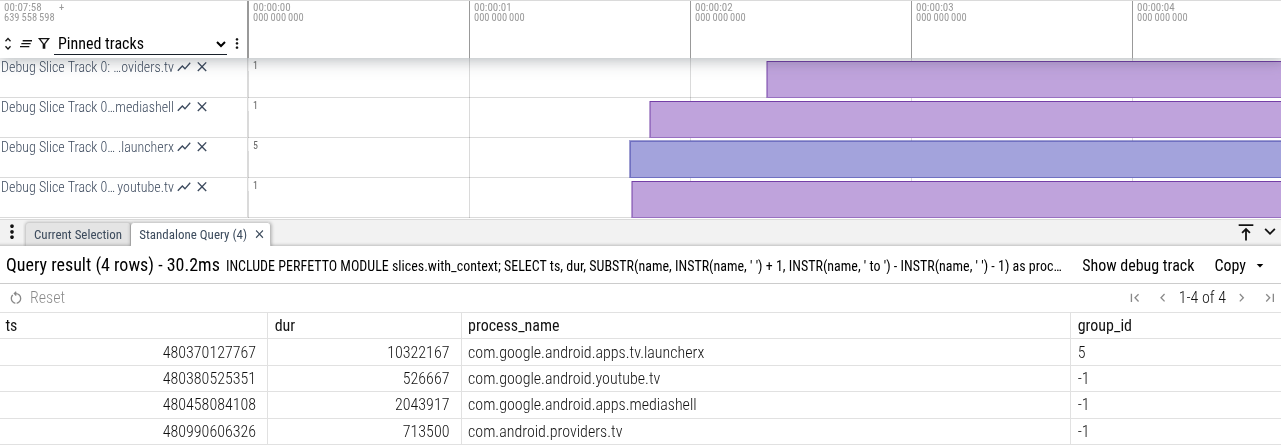
Task: Close the Standalone Query tab
Action: click(x=259, y=235)
